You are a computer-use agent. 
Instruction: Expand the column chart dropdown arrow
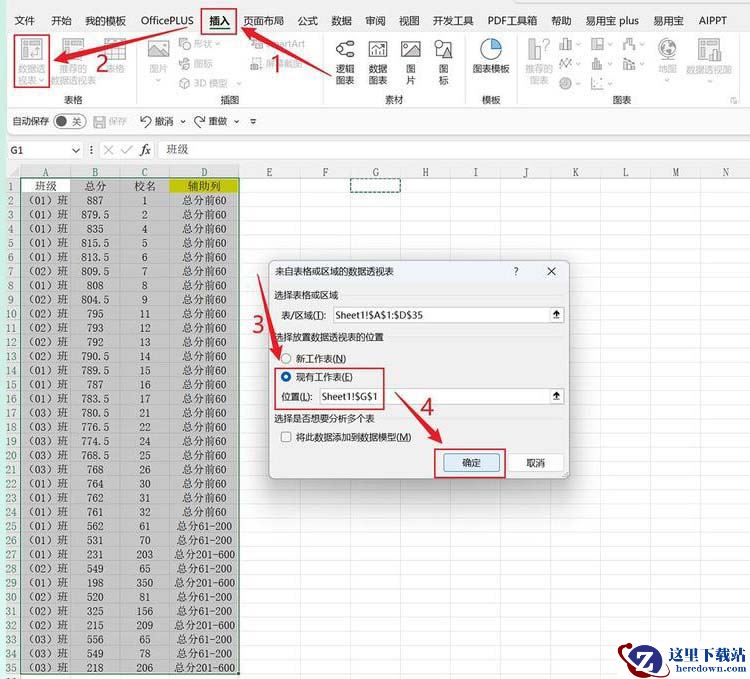coord(578,44)
